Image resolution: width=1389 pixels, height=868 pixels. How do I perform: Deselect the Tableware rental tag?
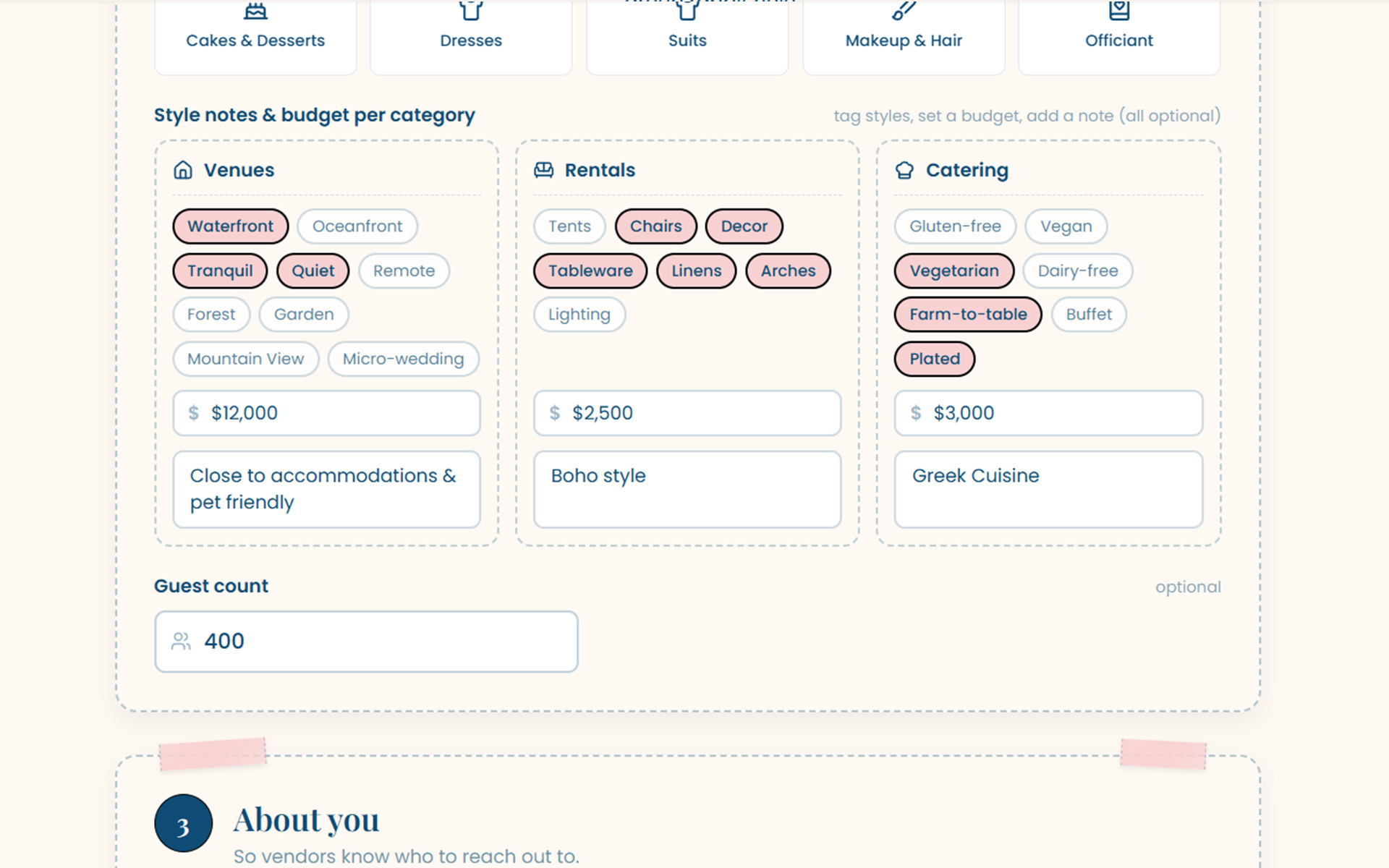click(x=590, y=271)
